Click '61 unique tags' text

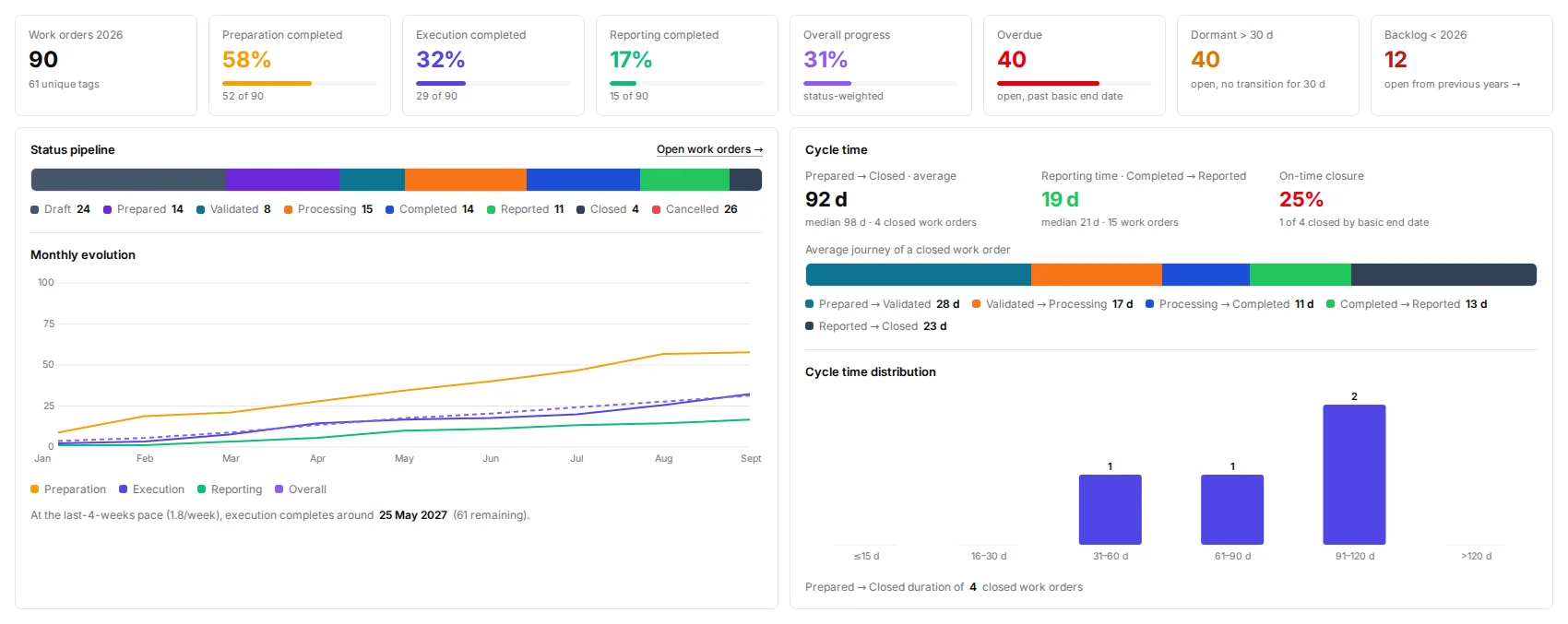click(x=64, y=84)
